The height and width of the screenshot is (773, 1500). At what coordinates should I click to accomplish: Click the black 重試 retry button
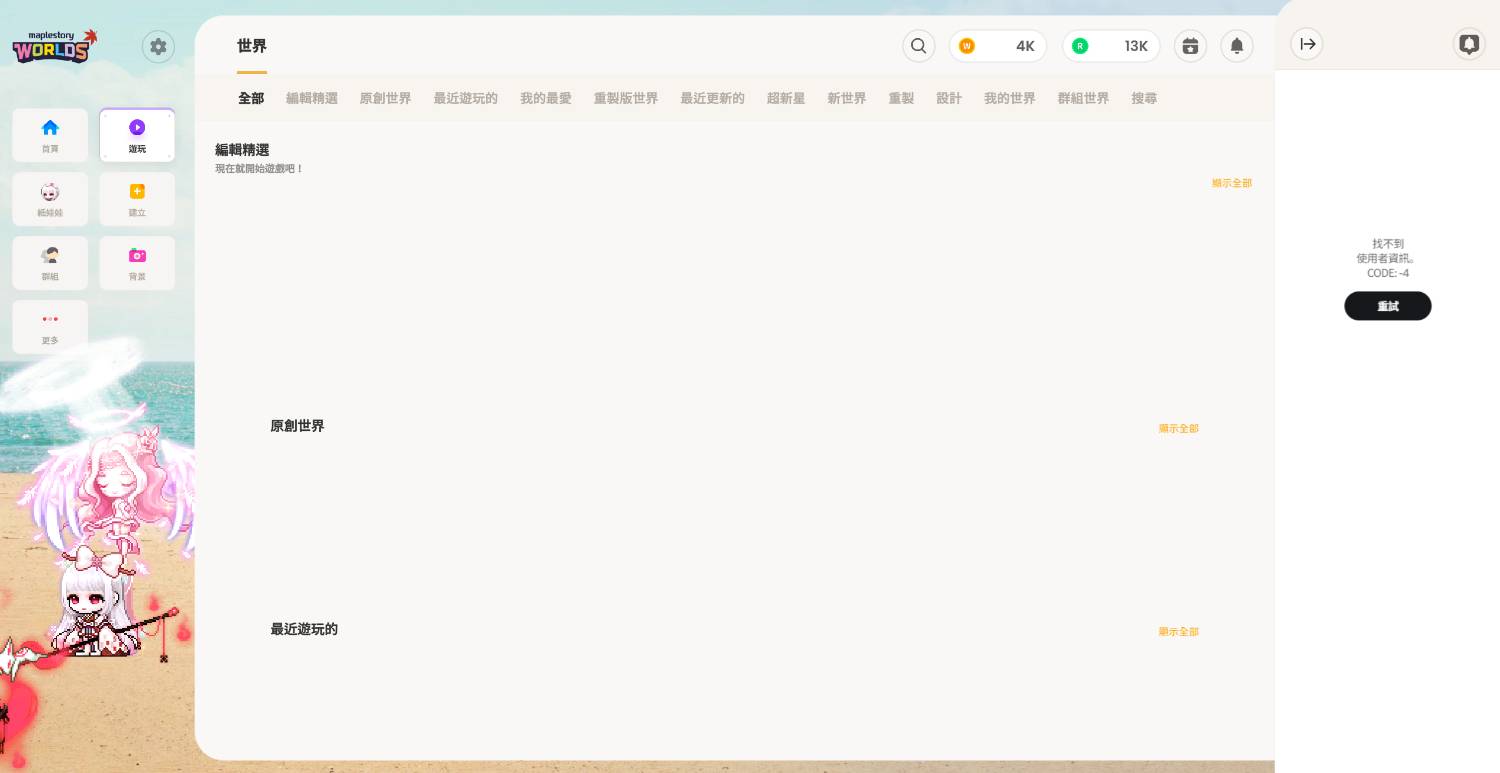[x=1388, y=306]
